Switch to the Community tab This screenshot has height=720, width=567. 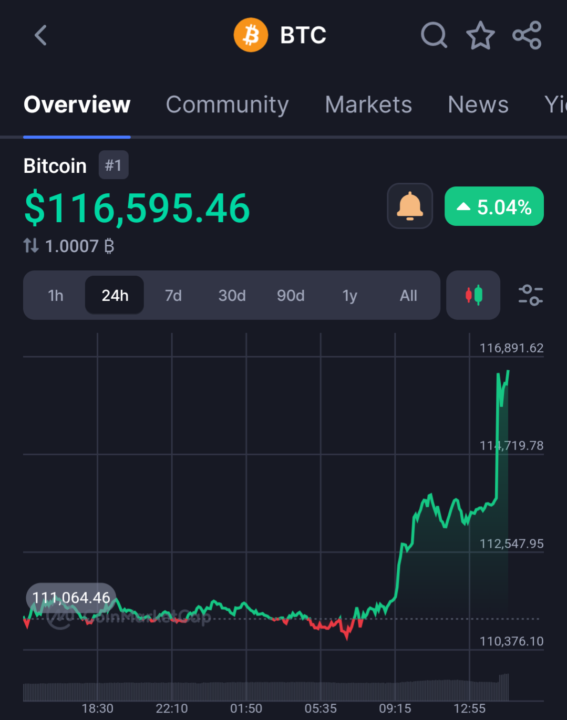pyautogui.click(x=227, y=105)
